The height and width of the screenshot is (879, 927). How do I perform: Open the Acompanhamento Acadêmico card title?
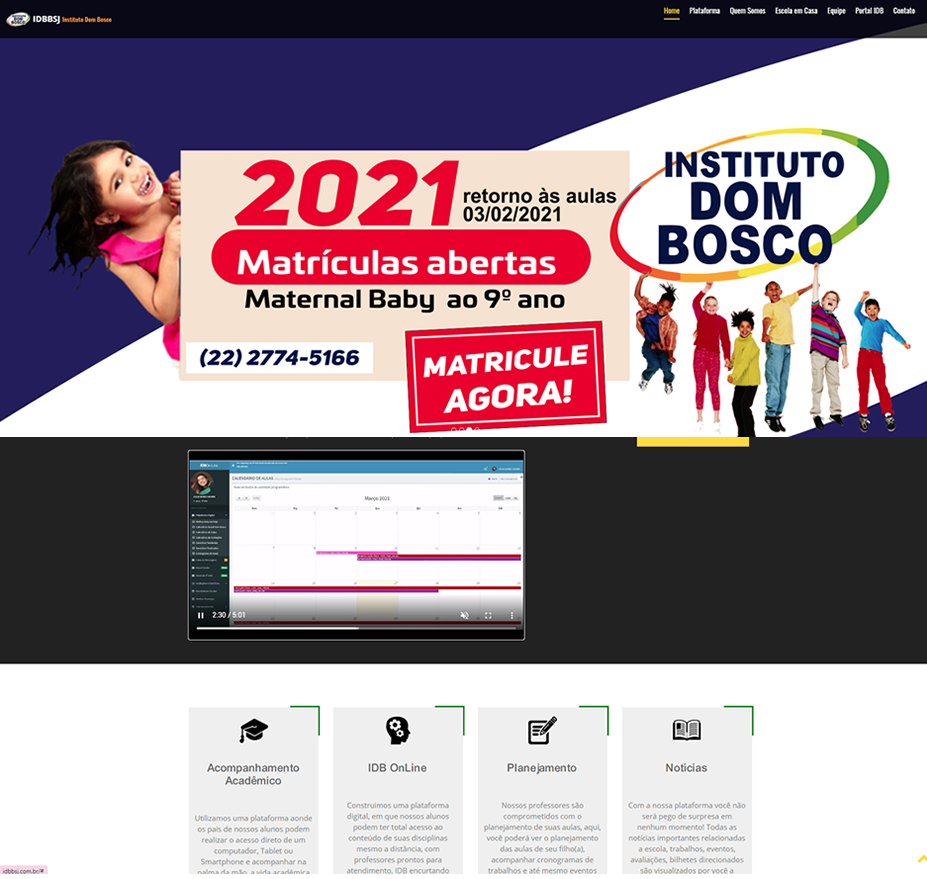pyautogui.click(x=253, y=774)
